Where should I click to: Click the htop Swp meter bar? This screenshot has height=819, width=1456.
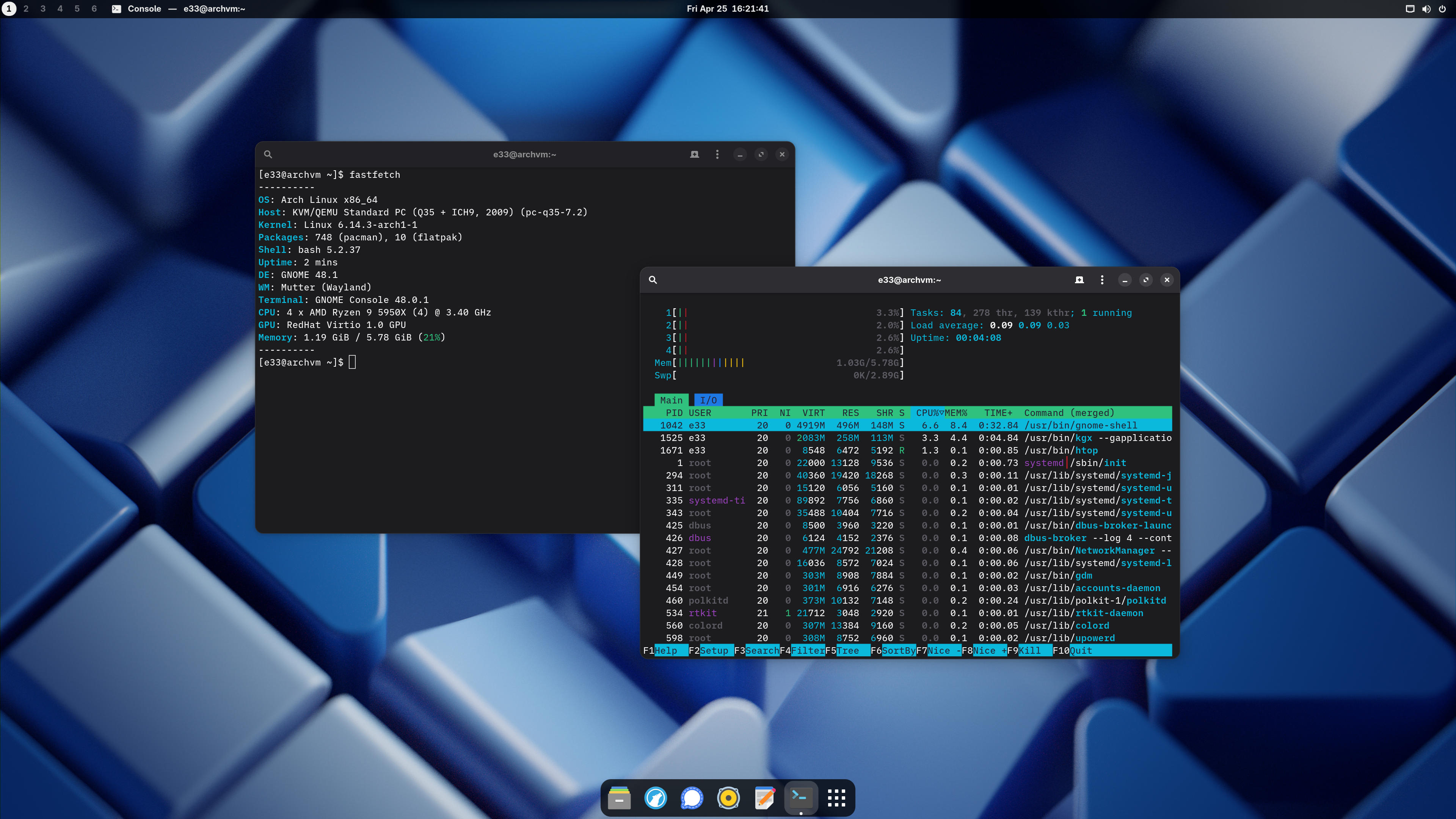[780, 375]
